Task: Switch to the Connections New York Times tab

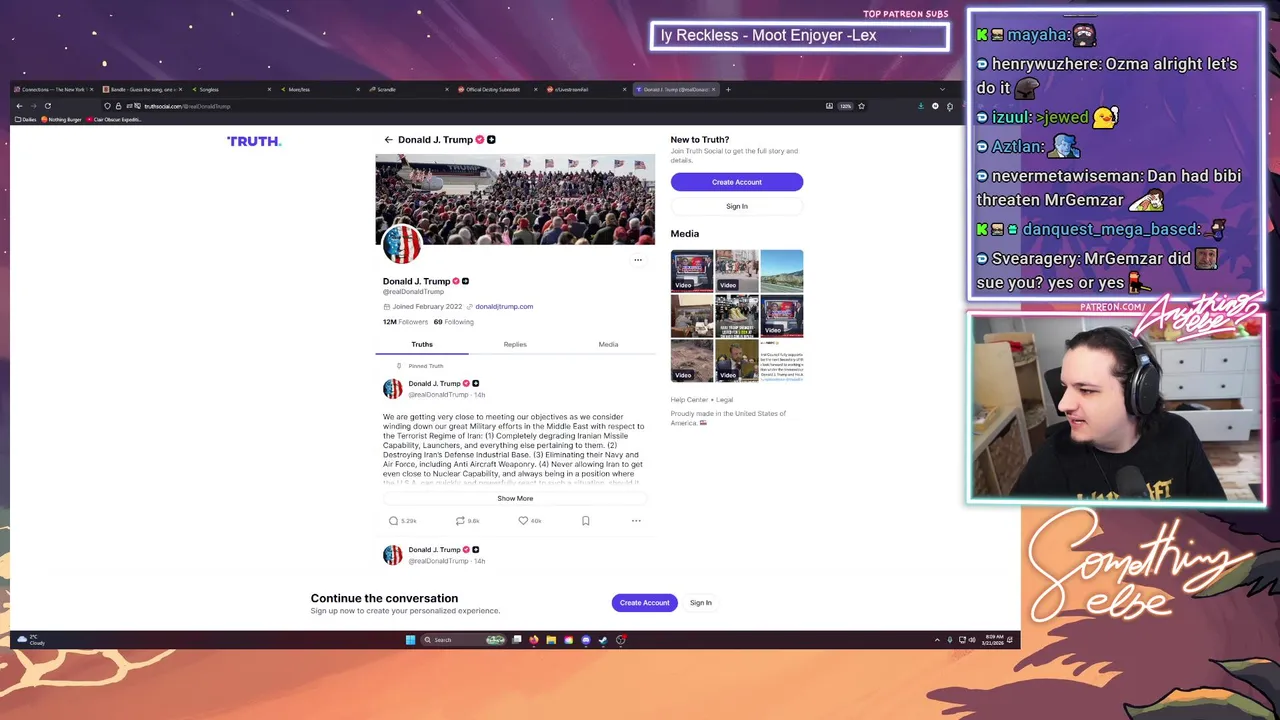Action: coord(54,89)
